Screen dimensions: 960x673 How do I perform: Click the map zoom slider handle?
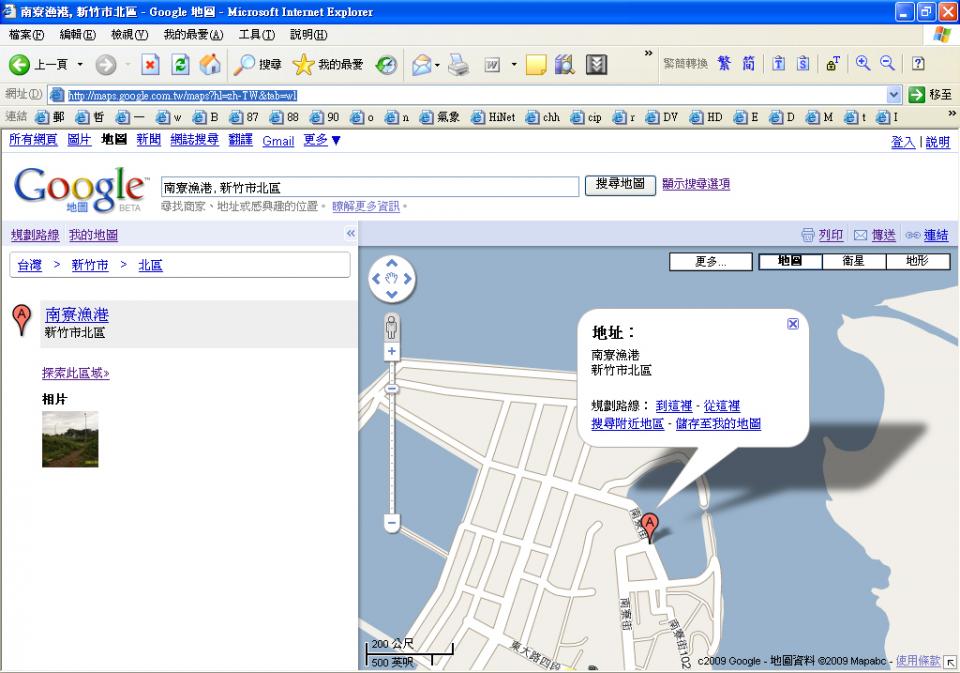[392, 388]
